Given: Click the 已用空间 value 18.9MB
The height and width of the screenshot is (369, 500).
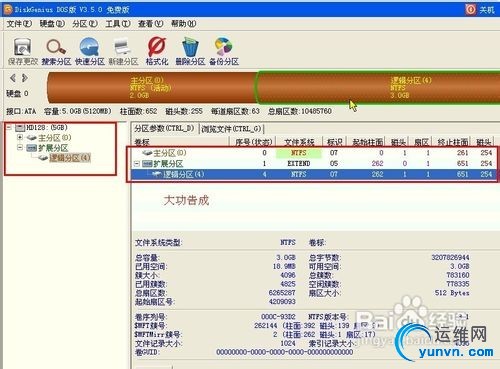Looking at the screenshot, I should coord(284,266).
